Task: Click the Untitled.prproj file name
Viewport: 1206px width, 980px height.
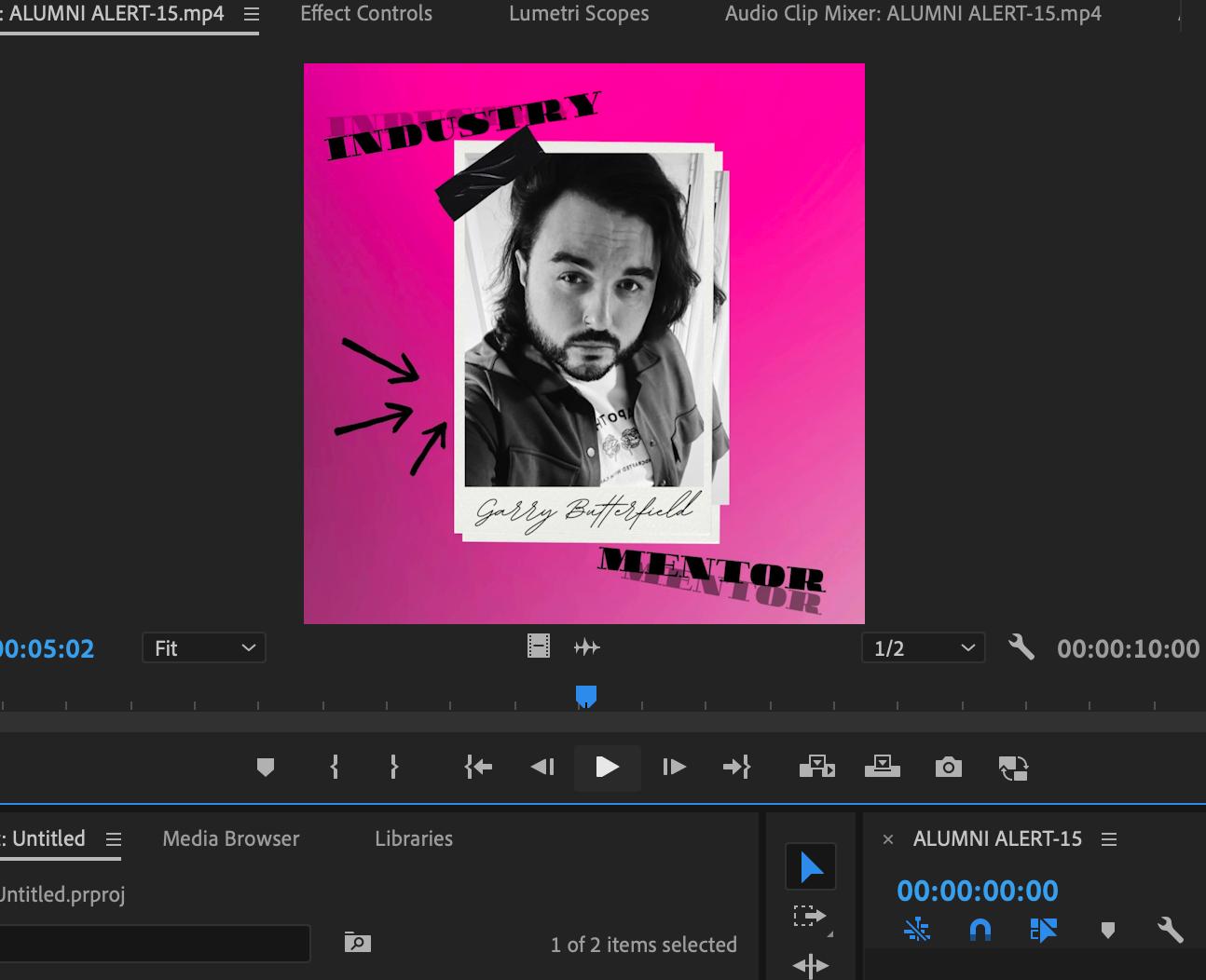Action: click(62, 894)
